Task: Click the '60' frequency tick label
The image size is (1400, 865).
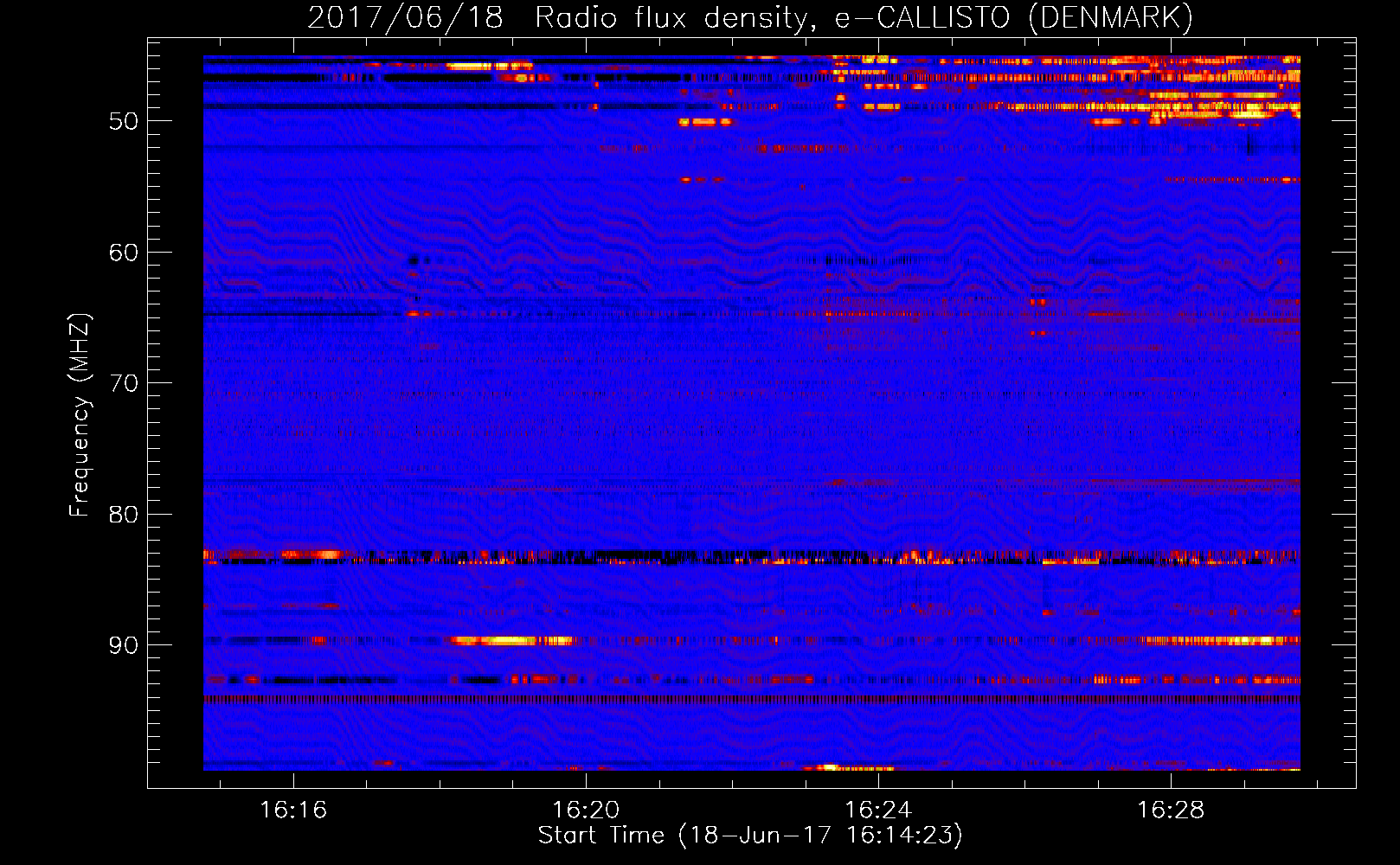Action: point(124,253)
